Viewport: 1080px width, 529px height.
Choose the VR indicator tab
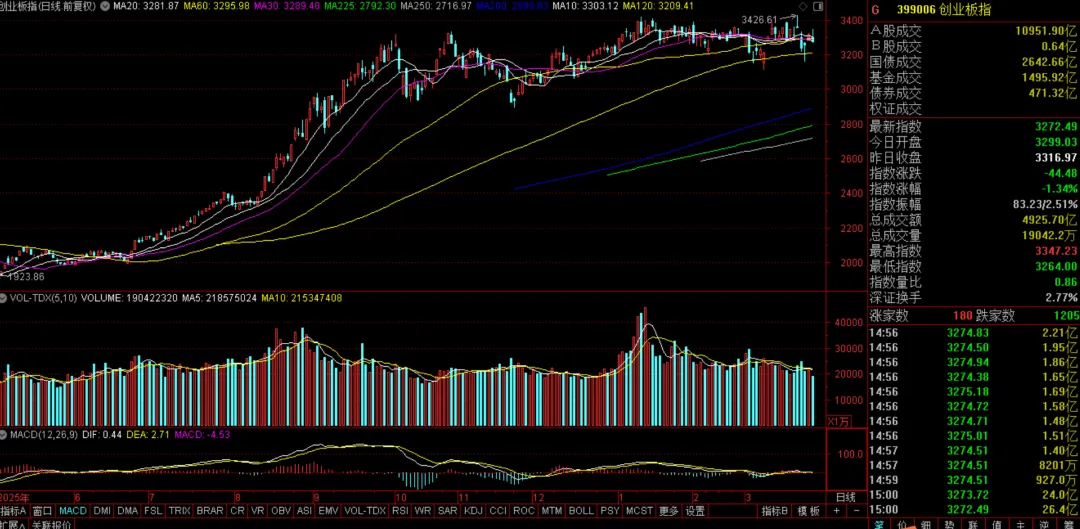258,510
